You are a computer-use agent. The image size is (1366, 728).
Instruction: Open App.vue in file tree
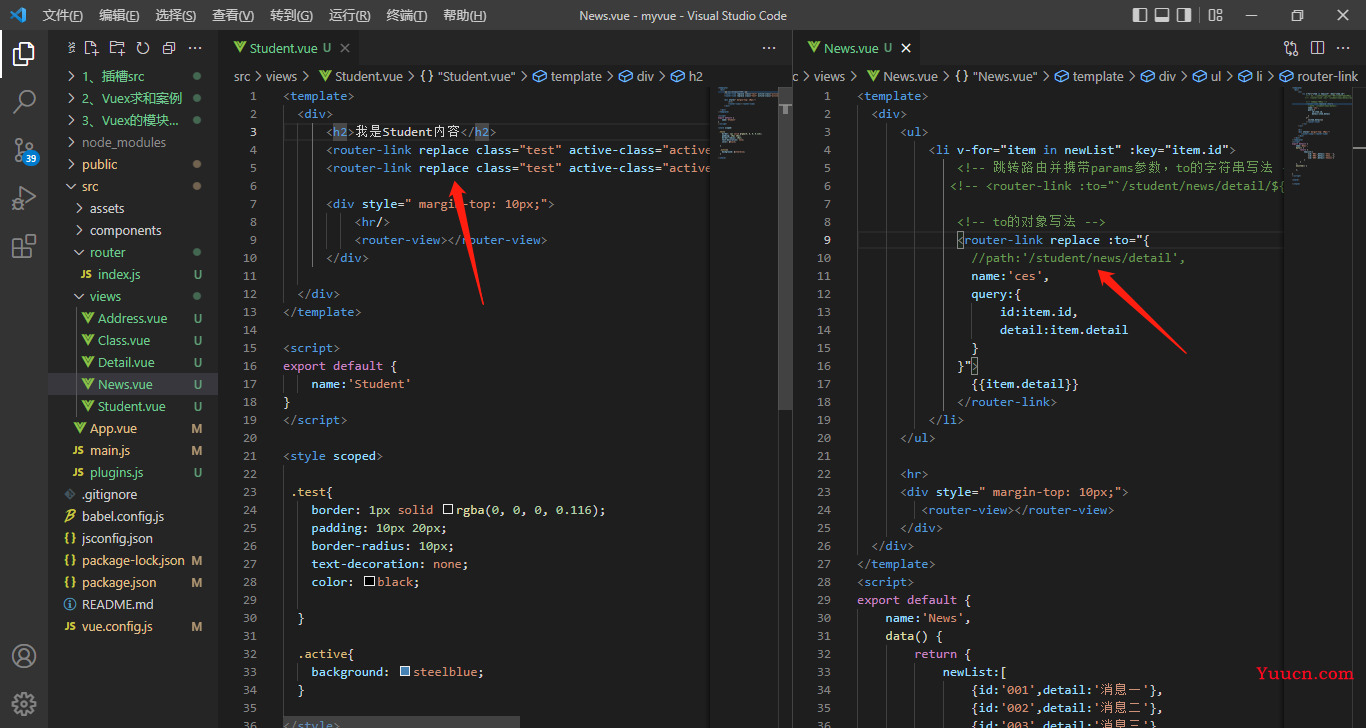click(x=133, y=428)
